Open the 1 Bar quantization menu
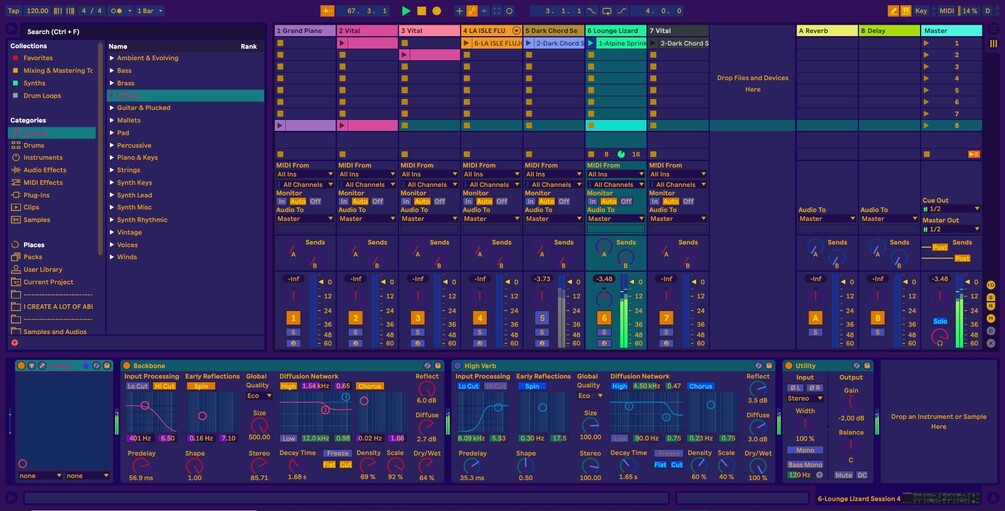The width and height of the screenshot is (1005, 511). (149, 11)
